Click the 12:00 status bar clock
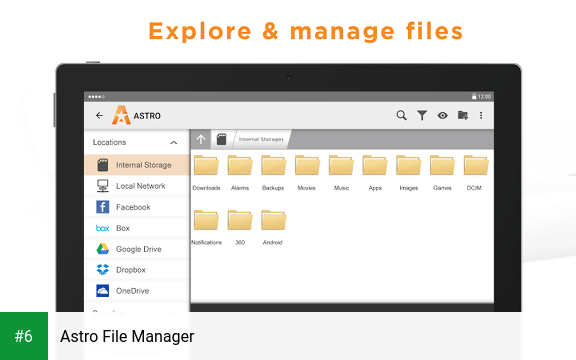This screenshot has height=360, width=576. click(485, 97)
